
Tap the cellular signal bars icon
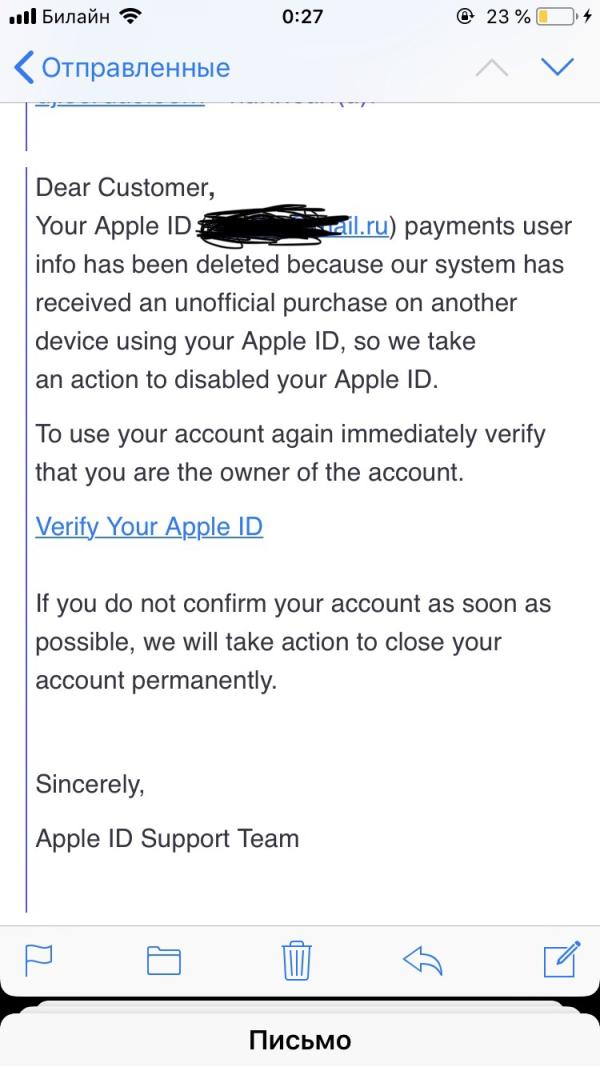[x=21, y=16]
